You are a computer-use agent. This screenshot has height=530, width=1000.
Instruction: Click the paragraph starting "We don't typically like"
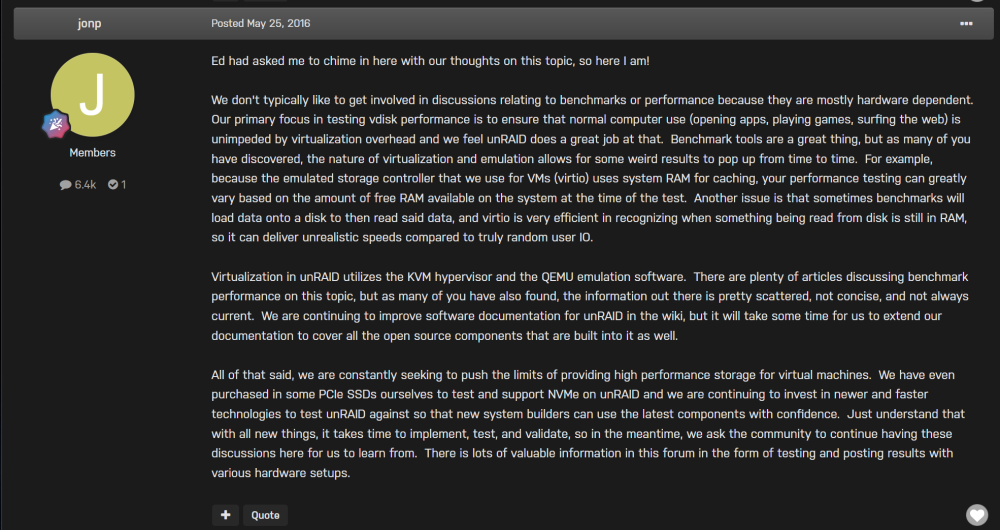pyautogui.click(x=592, y=169)
